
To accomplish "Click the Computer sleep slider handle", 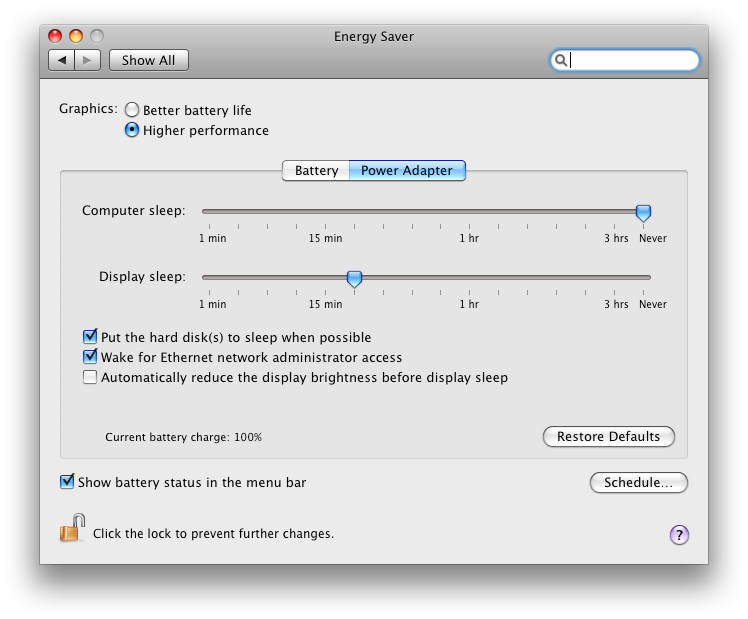I will [643, 213].
